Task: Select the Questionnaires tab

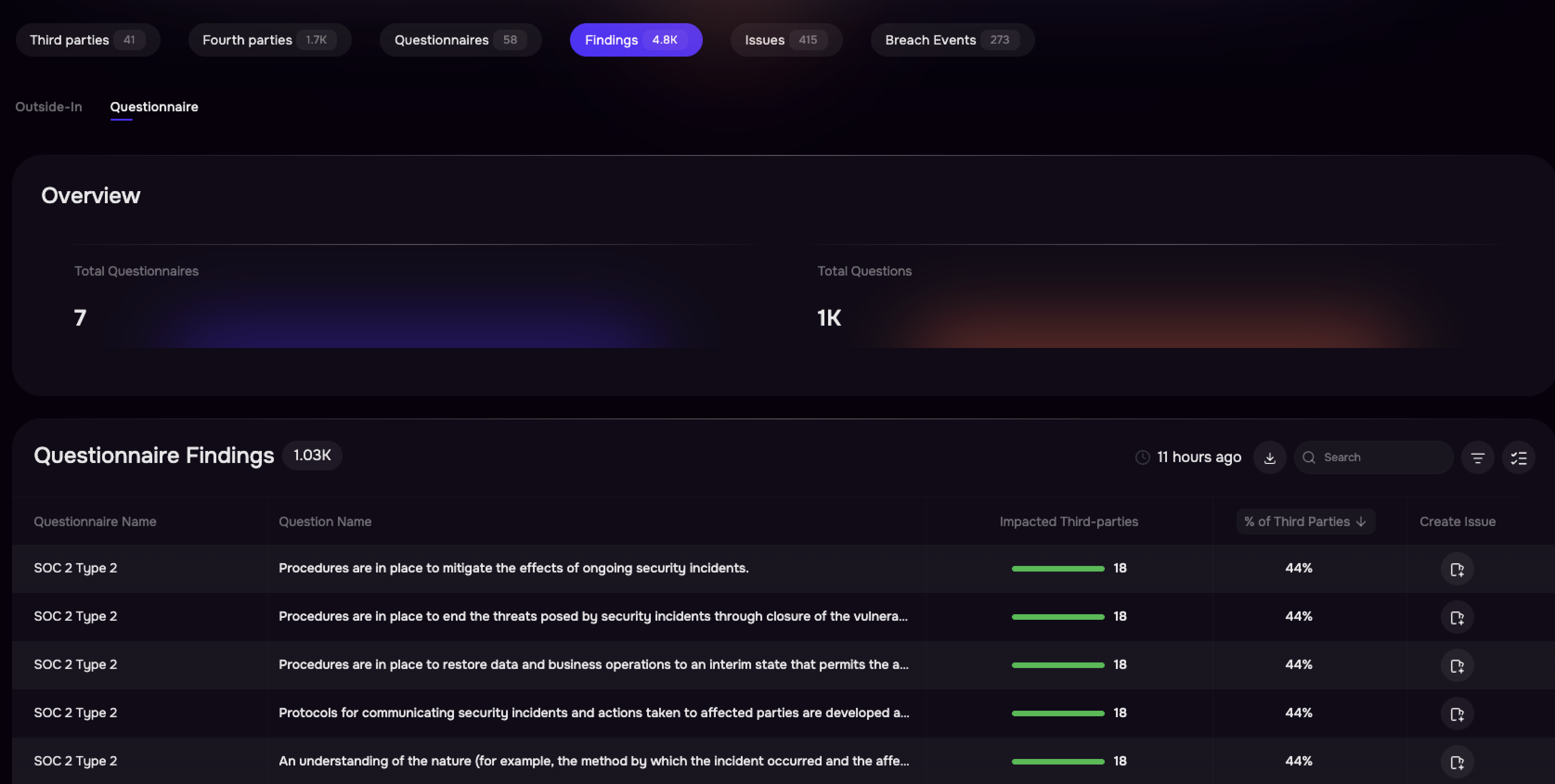Action: 460,40
